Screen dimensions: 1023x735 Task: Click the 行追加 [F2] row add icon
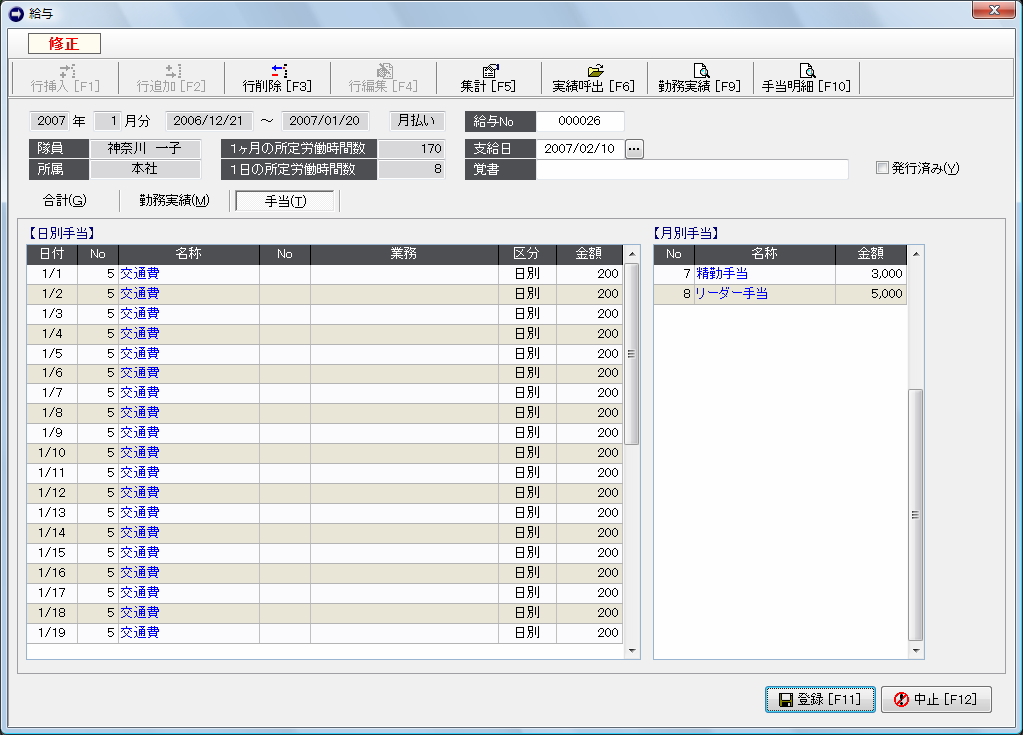pyautogui.click(x=174, y=70)
